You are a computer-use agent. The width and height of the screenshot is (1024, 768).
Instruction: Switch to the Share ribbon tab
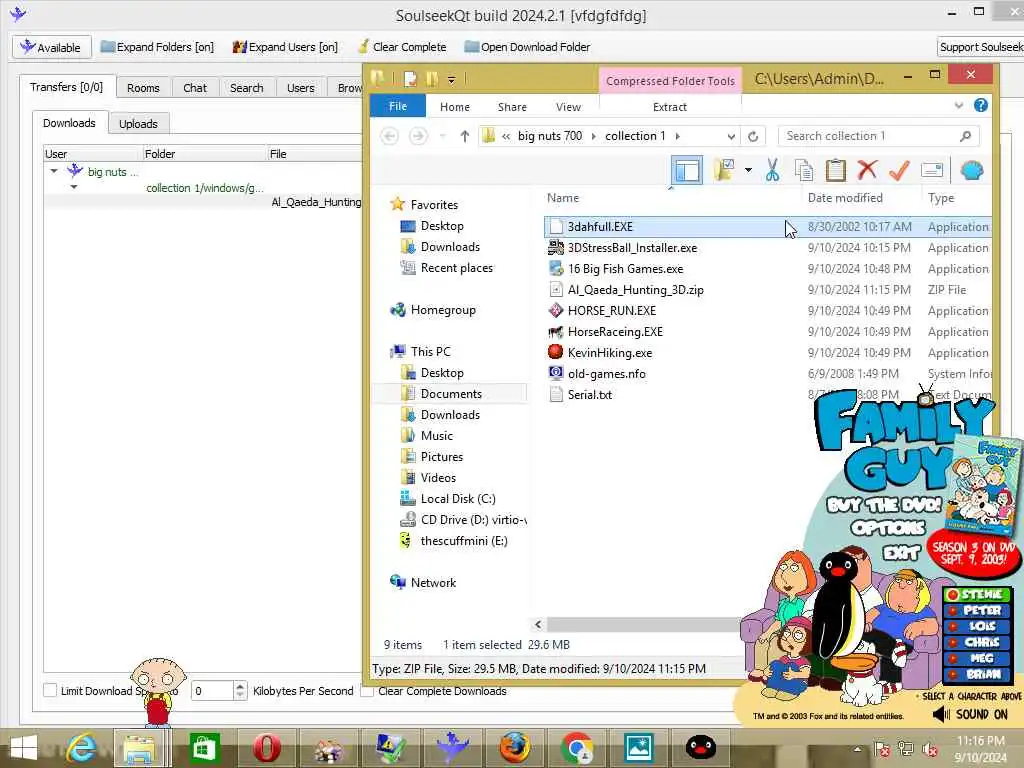512,106
